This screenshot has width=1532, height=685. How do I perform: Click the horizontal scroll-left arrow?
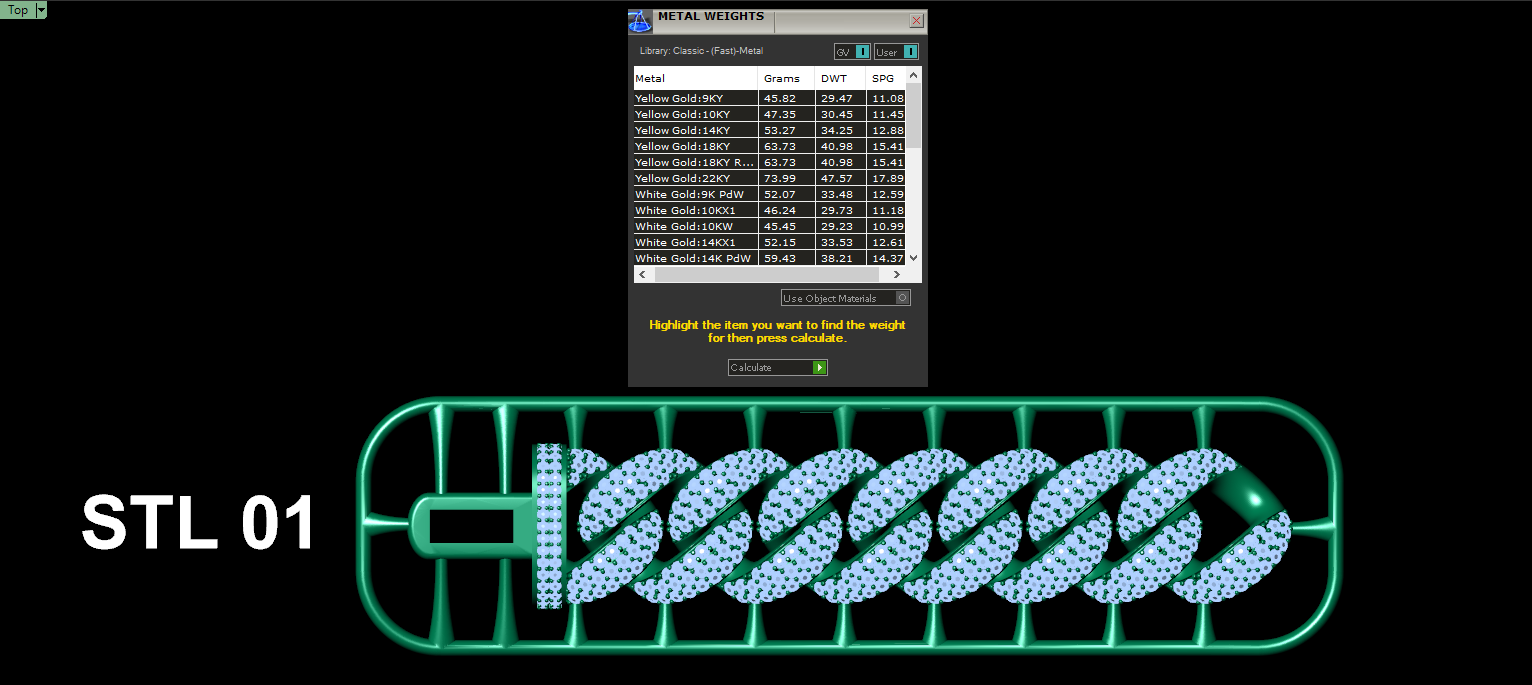[x=642, y=274]
